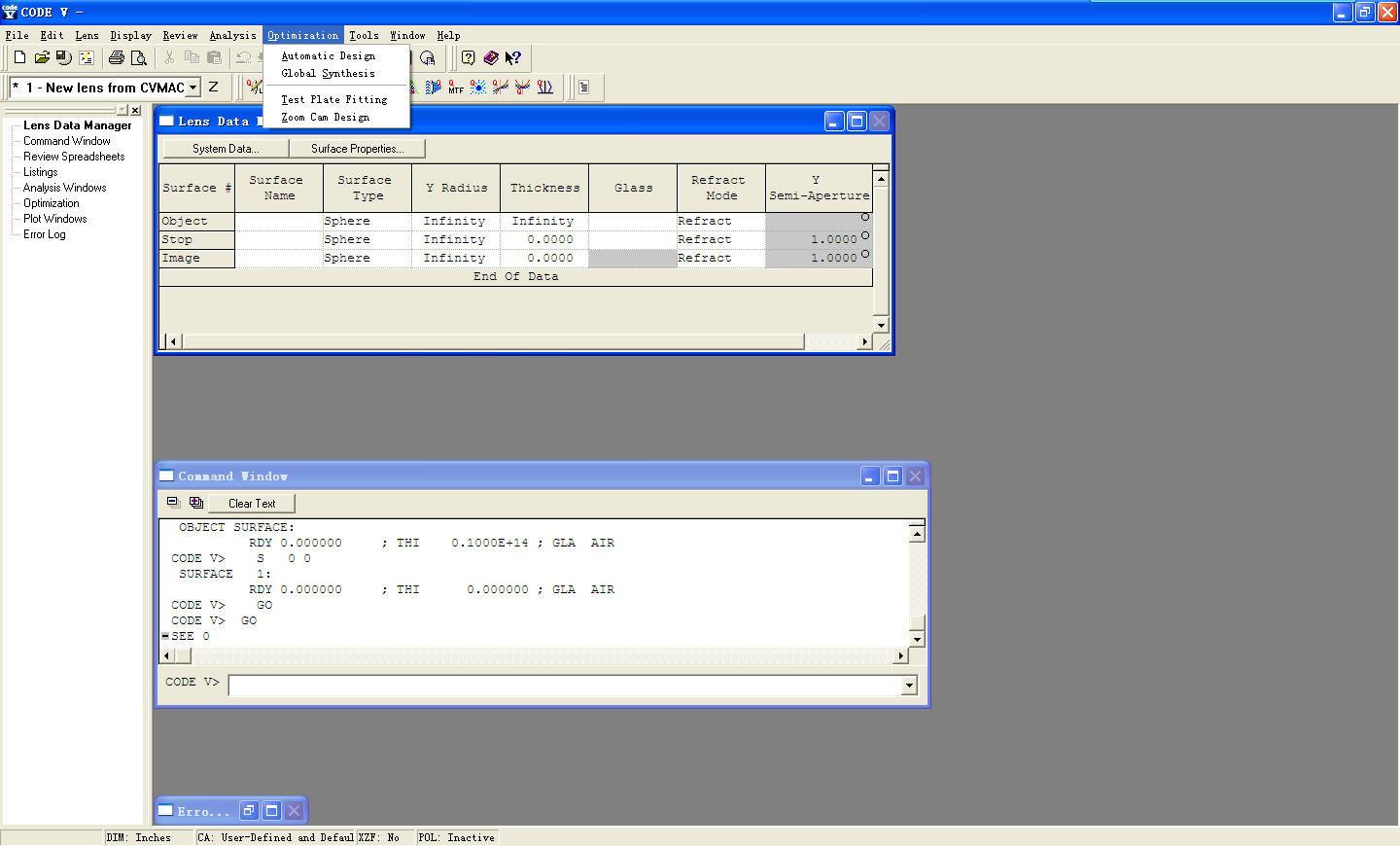1400x846 pixels.
Task: Collapse the SEE 0 output line
Action: pos(165,636)
